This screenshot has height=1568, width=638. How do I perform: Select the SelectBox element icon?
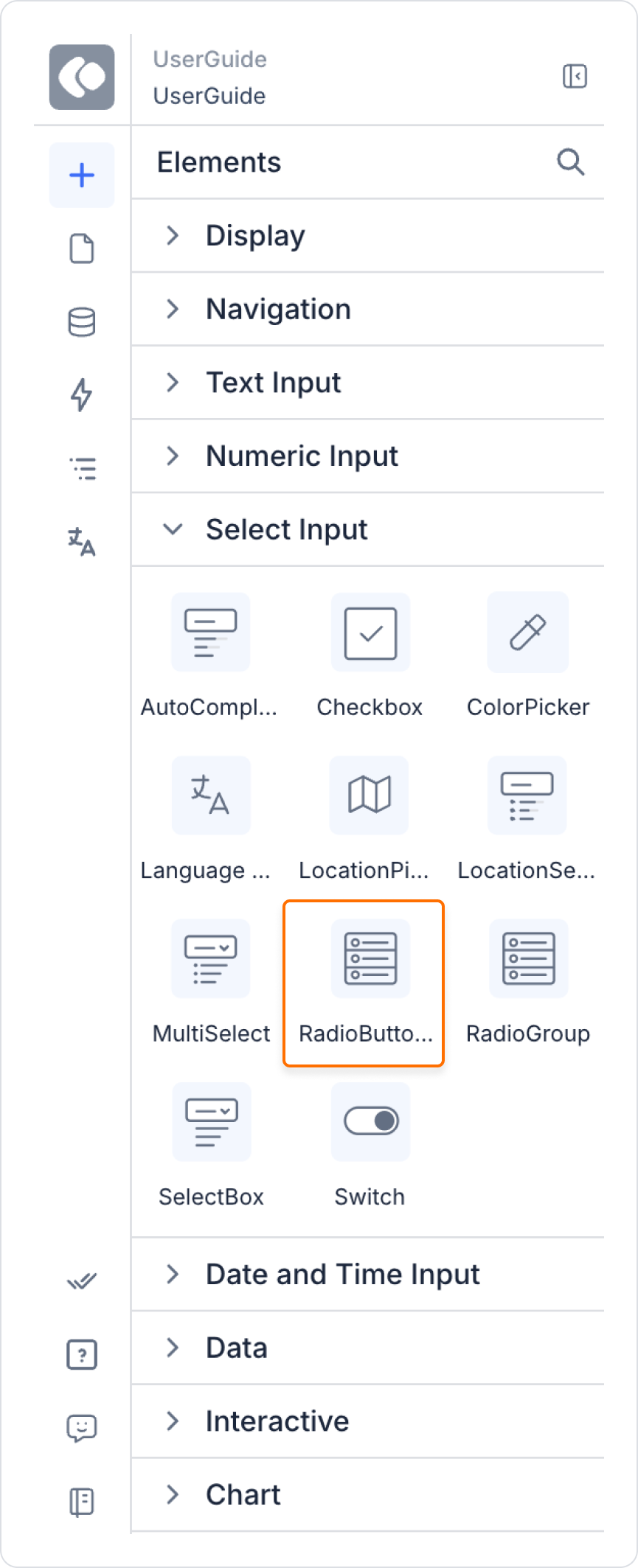point(212,1122)
